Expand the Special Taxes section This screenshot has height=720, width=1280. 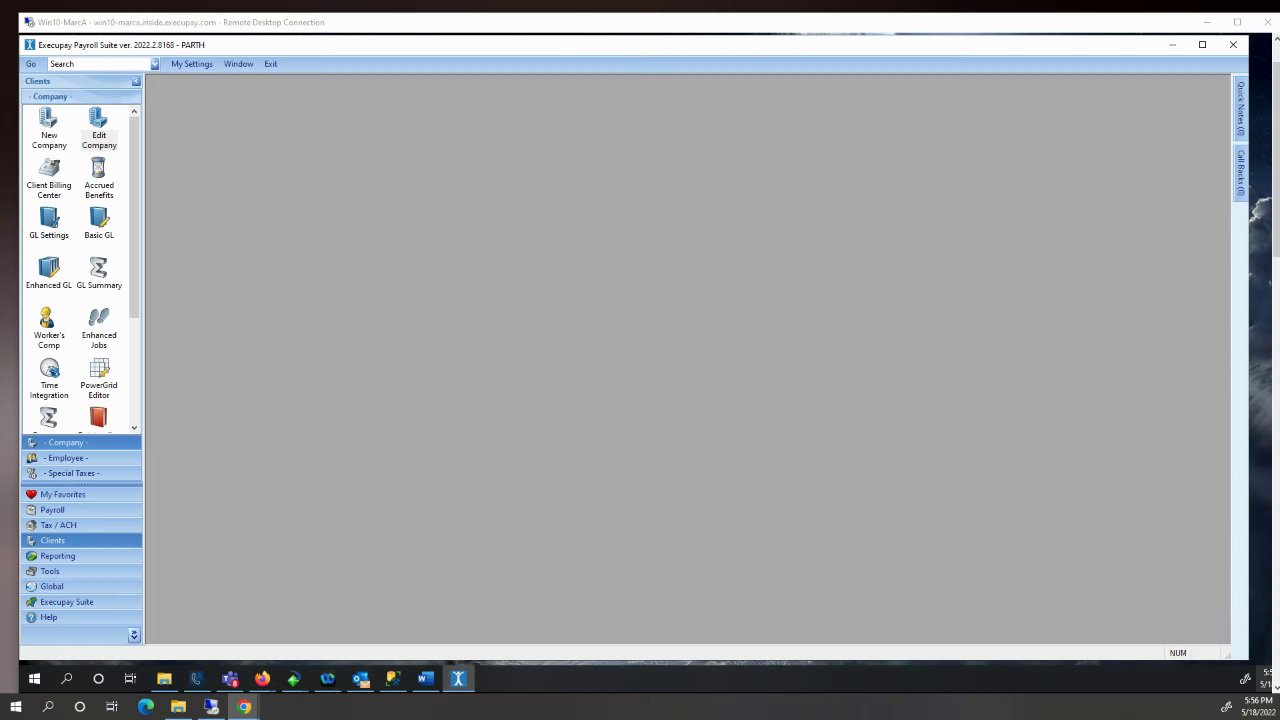pos(81,473)
